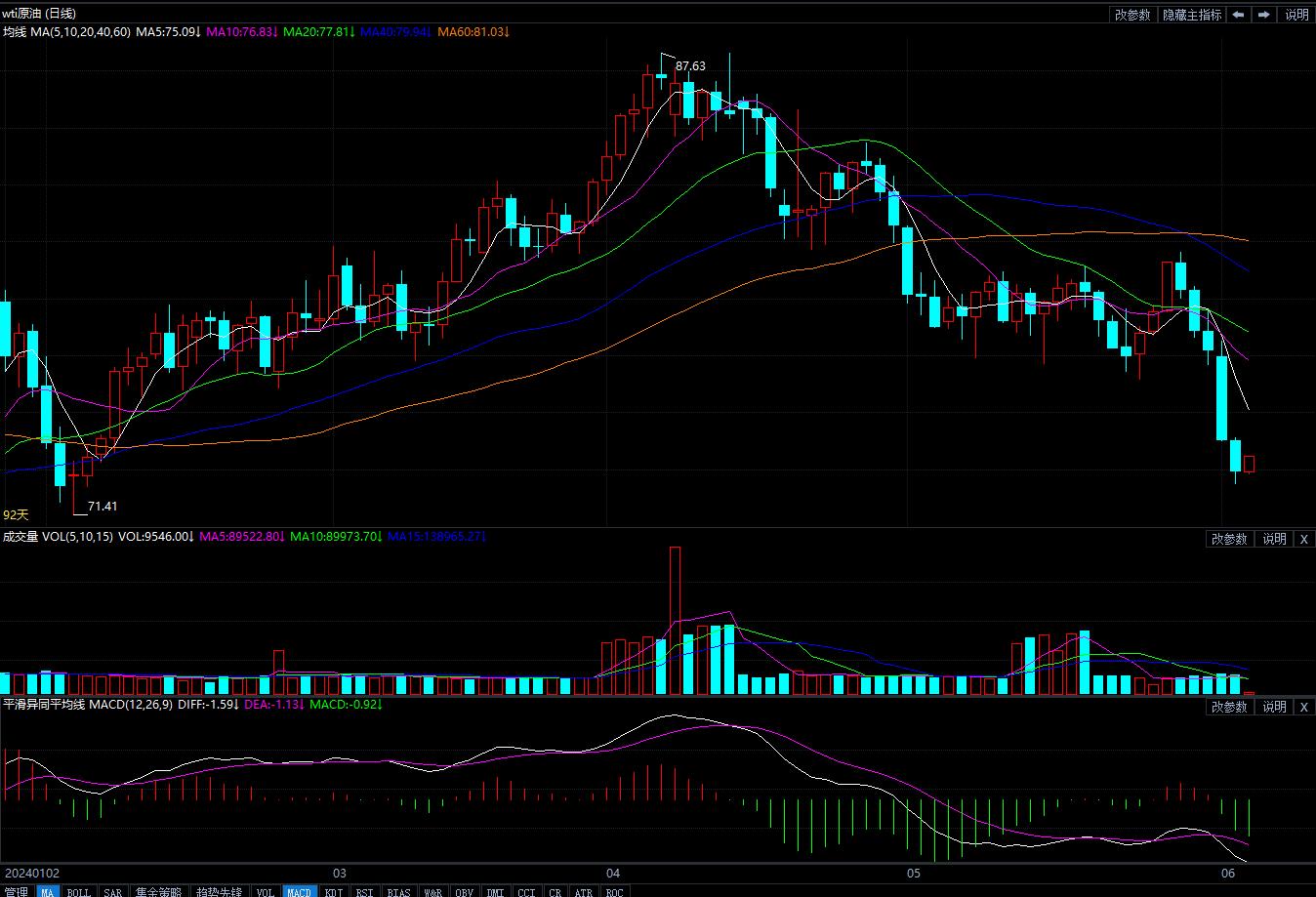Click the 均线 MA(5,10,20,40,60) label
The image size is (1316, 897).
pyautogui.click(x=66, y=32)
